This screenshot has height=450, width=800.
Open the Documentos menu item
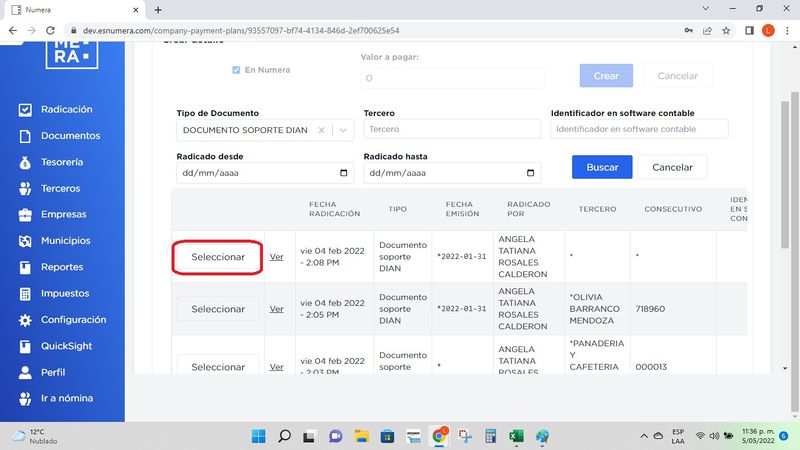[x=70, y=136]
